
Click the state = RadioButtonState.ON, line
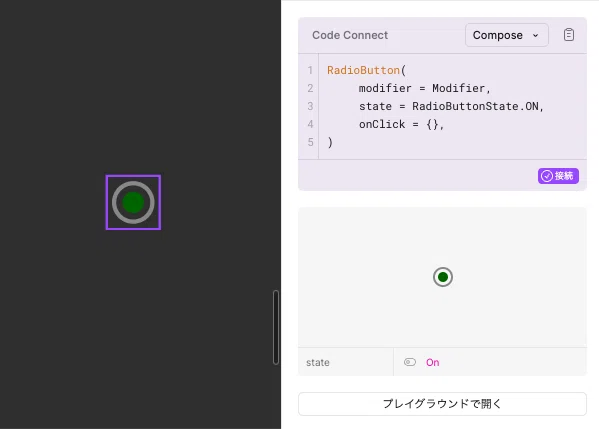coord(451,106)
